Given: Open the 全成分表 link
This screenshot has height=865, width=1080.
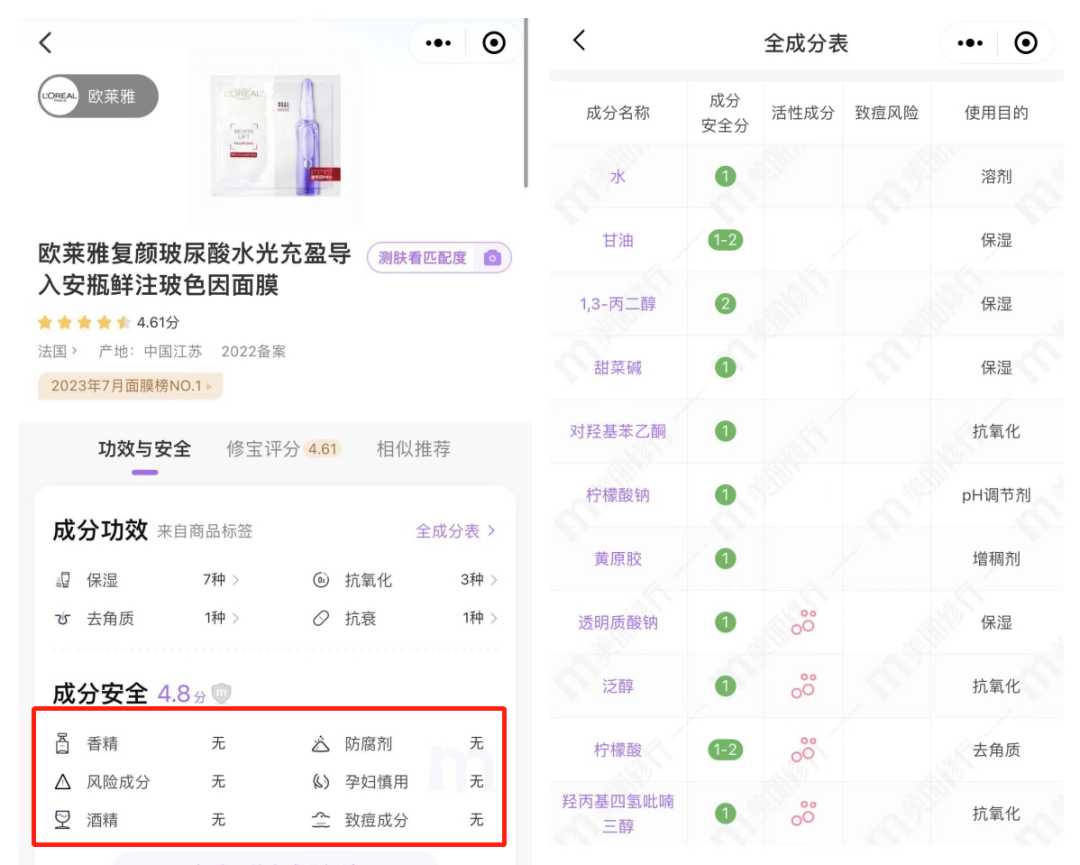Looking at the screenshot, I should 455,531.
